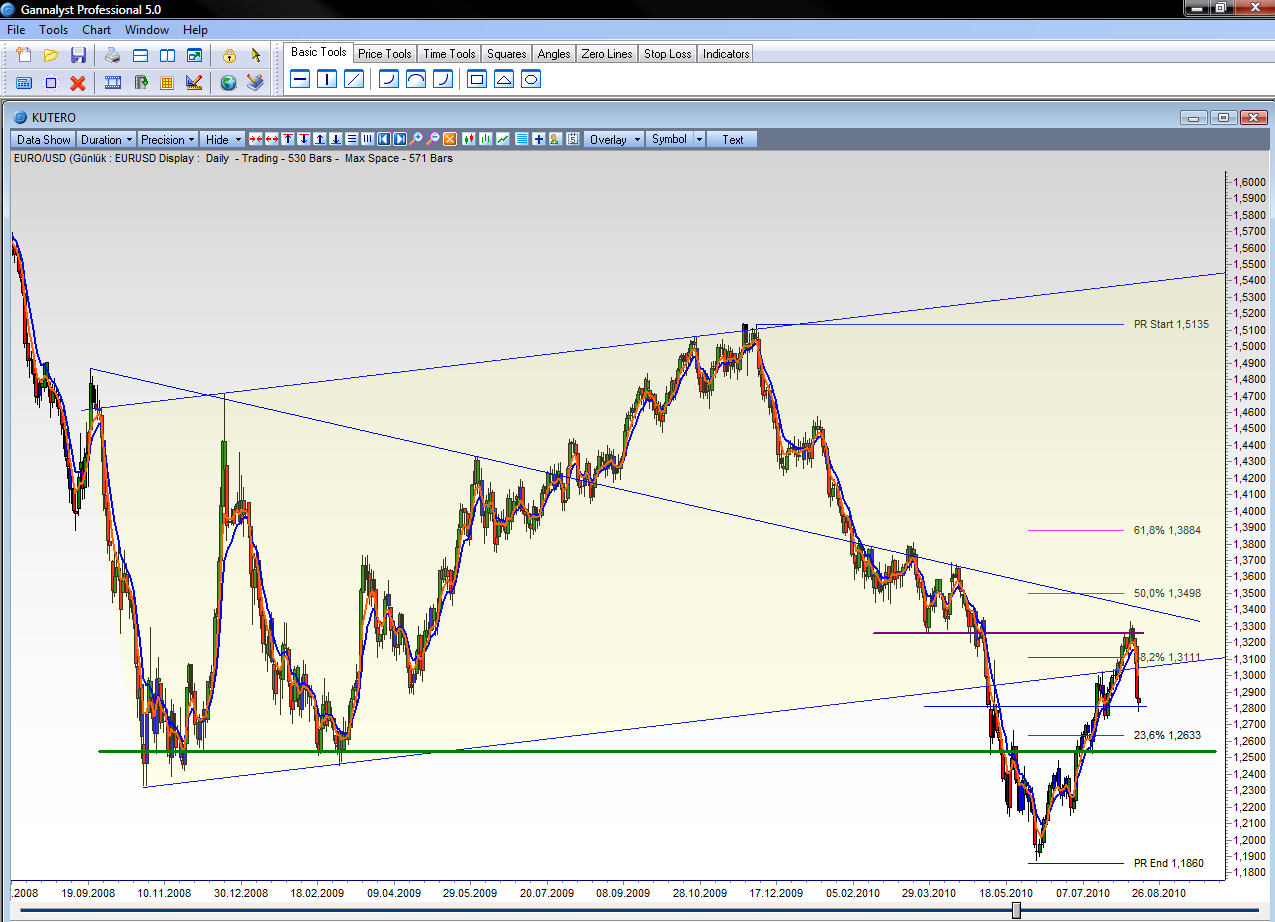This screenshot has height=922, width=1275.
Task: Select the ellipse shape tool
Action: (531, 79)
